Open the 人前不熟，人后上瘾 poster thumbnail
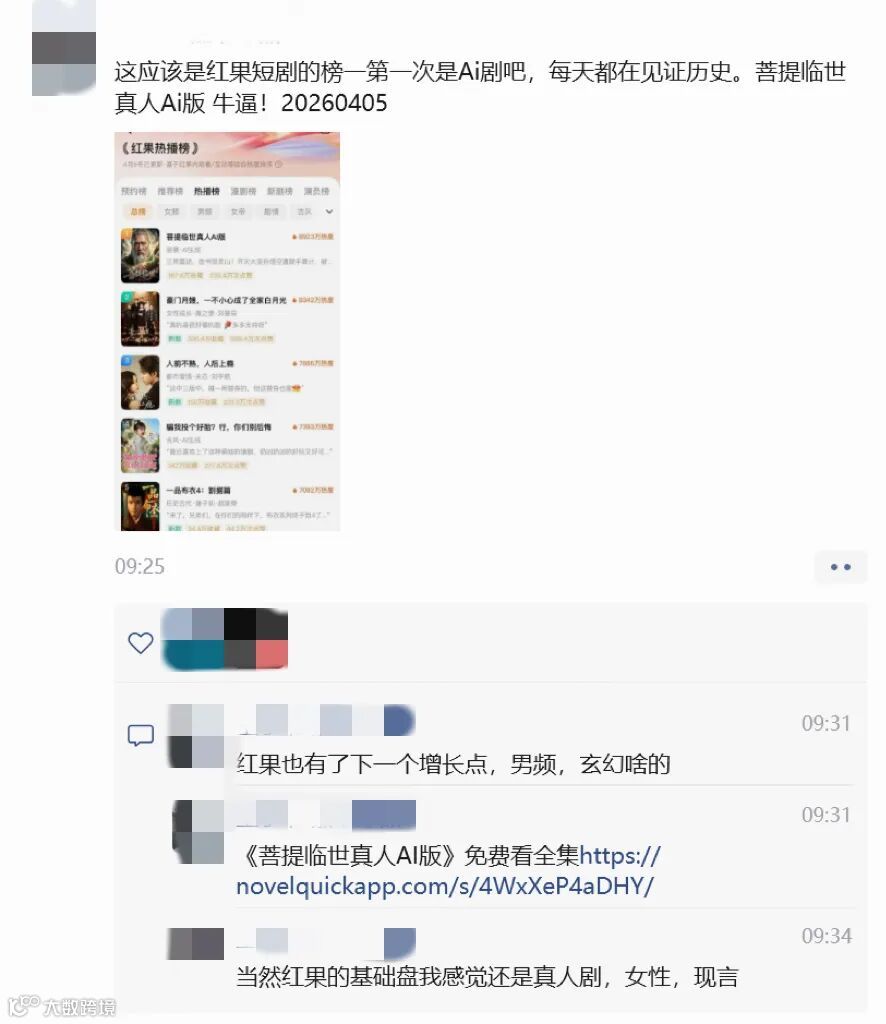The width and height of the screenshot is (886, 1024). (140, 382)
